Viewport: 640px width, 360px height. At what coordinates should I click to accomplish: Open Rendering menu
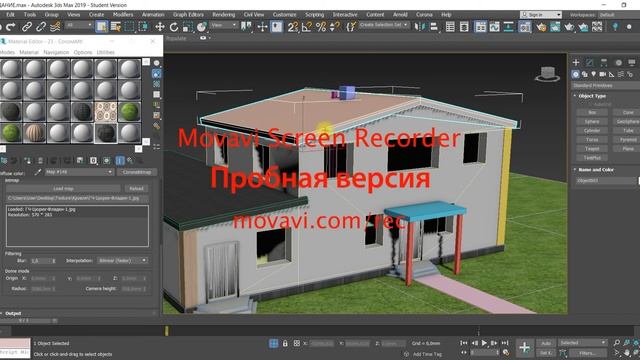click(223, 15)
